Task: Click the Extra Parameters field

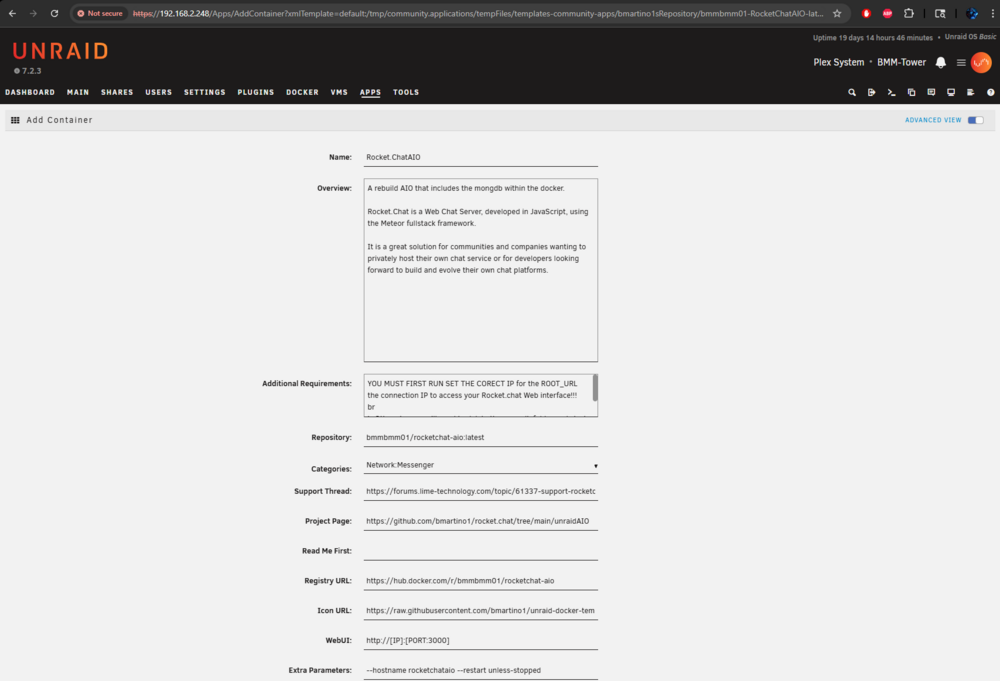Action: coord(480,670)
